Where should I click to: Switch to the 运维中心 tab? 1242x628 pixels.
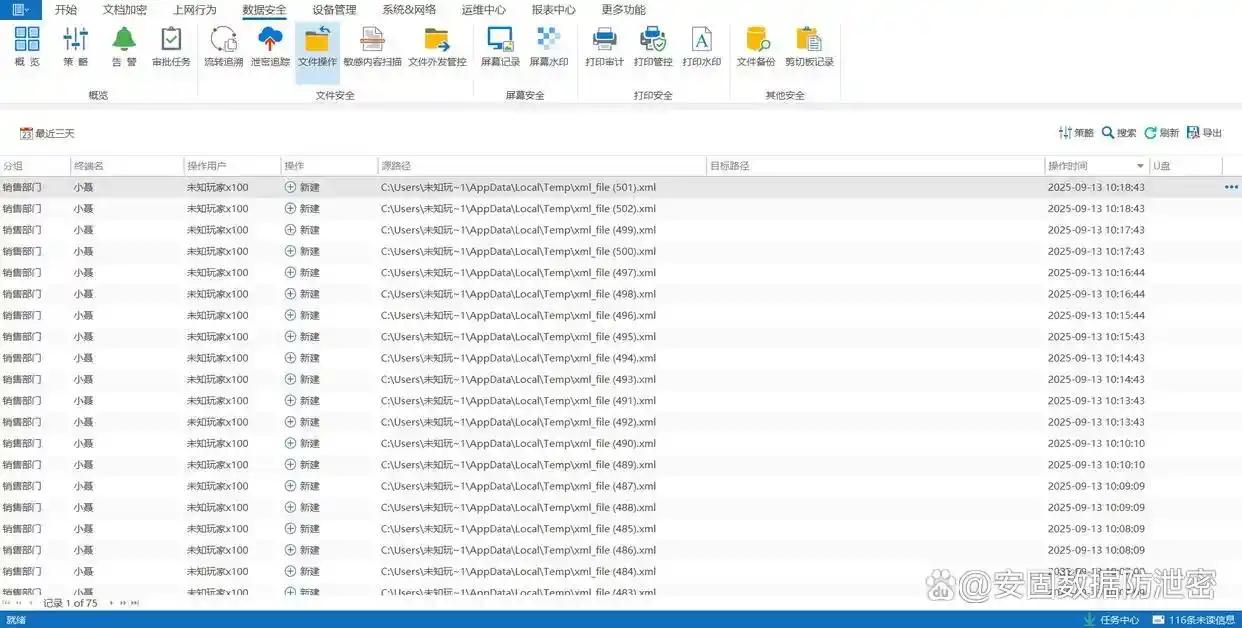pyautogui.click(x=483, y=10)
